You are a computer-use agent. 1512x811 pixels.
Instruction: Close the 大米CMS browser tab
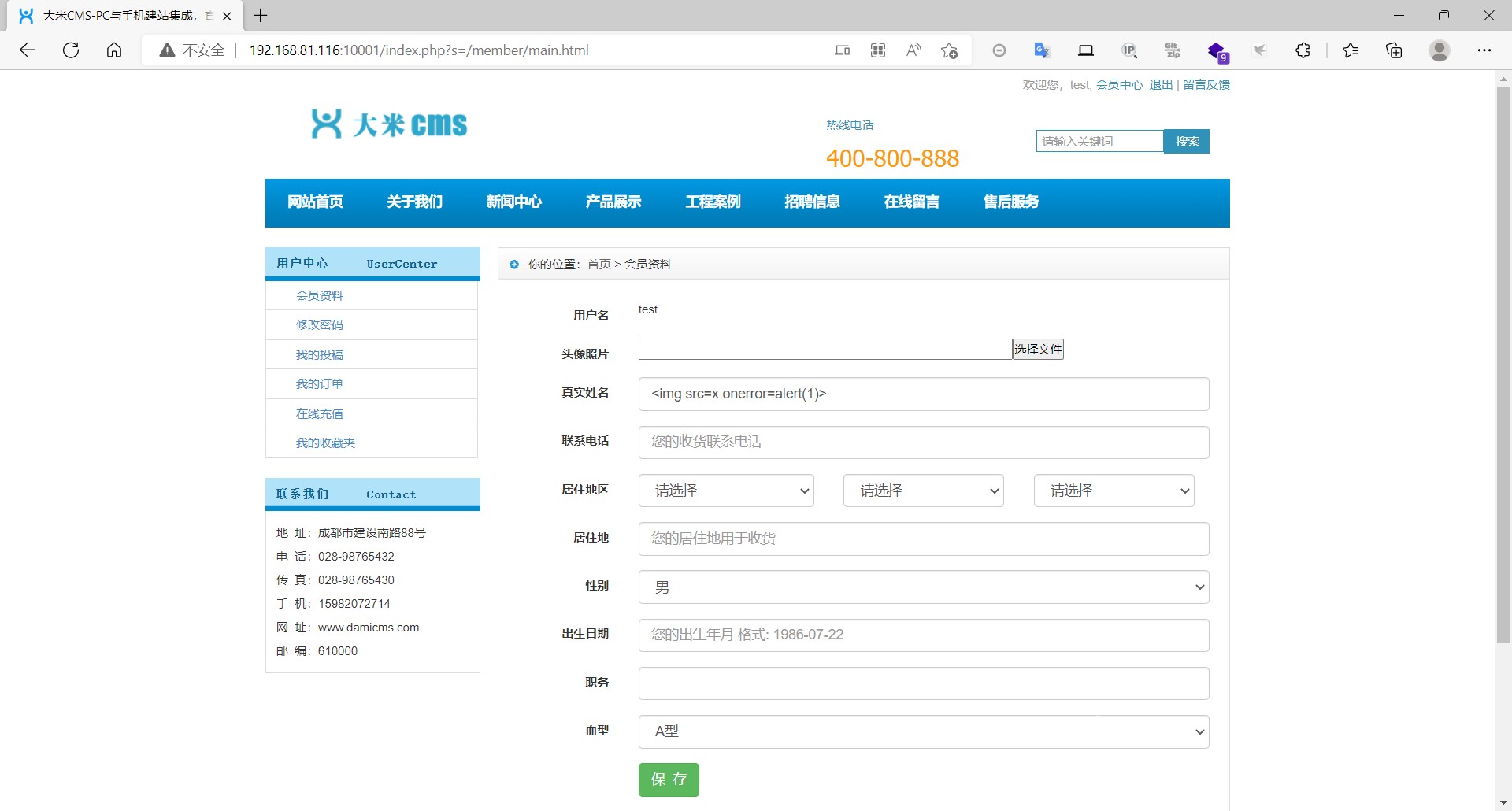pos(227,16)
